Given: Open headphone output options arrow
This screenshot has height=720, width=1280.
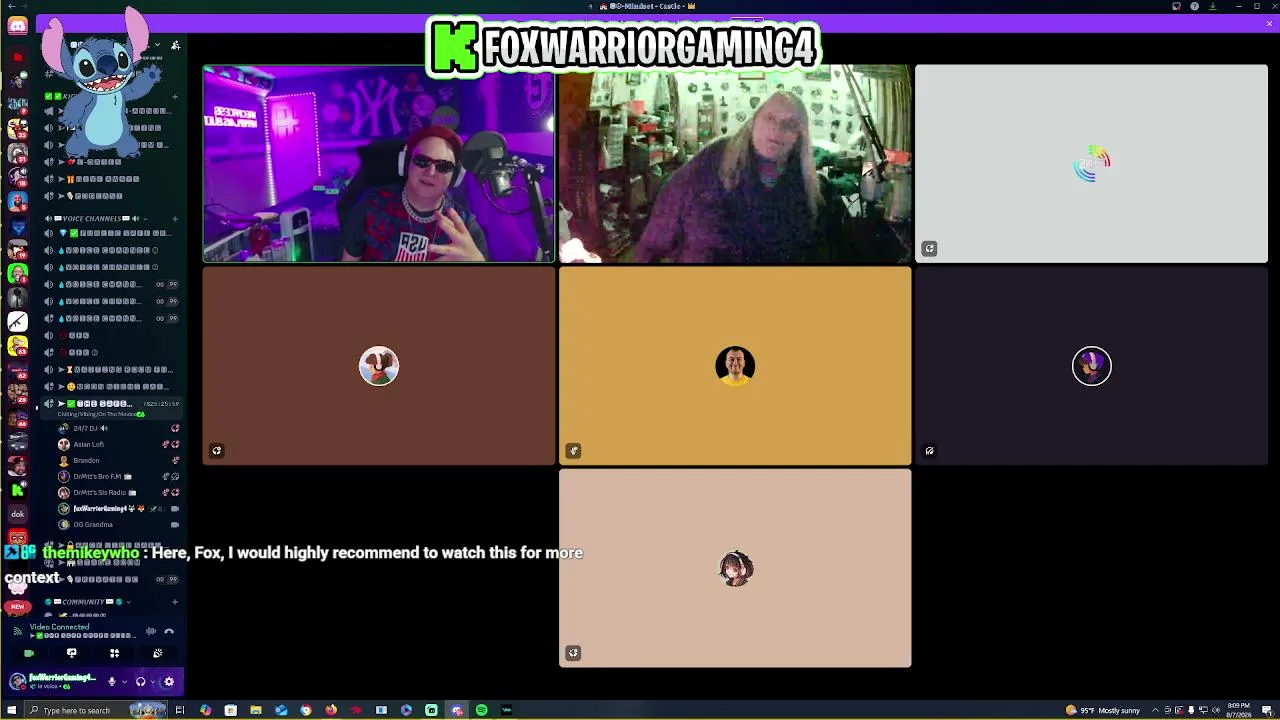Looking at the screenshot, I should coord(152,682).
